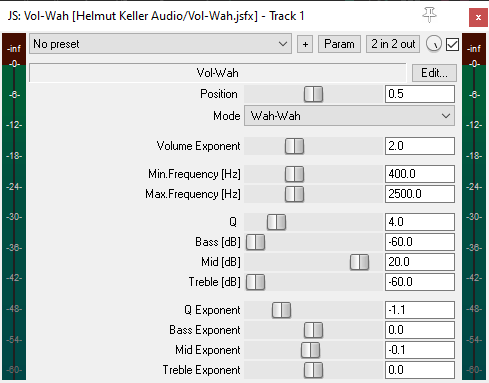Click the Treble Exponent slider handle
Viewport: 489px width, 383px height.
[x=313, y=370]
